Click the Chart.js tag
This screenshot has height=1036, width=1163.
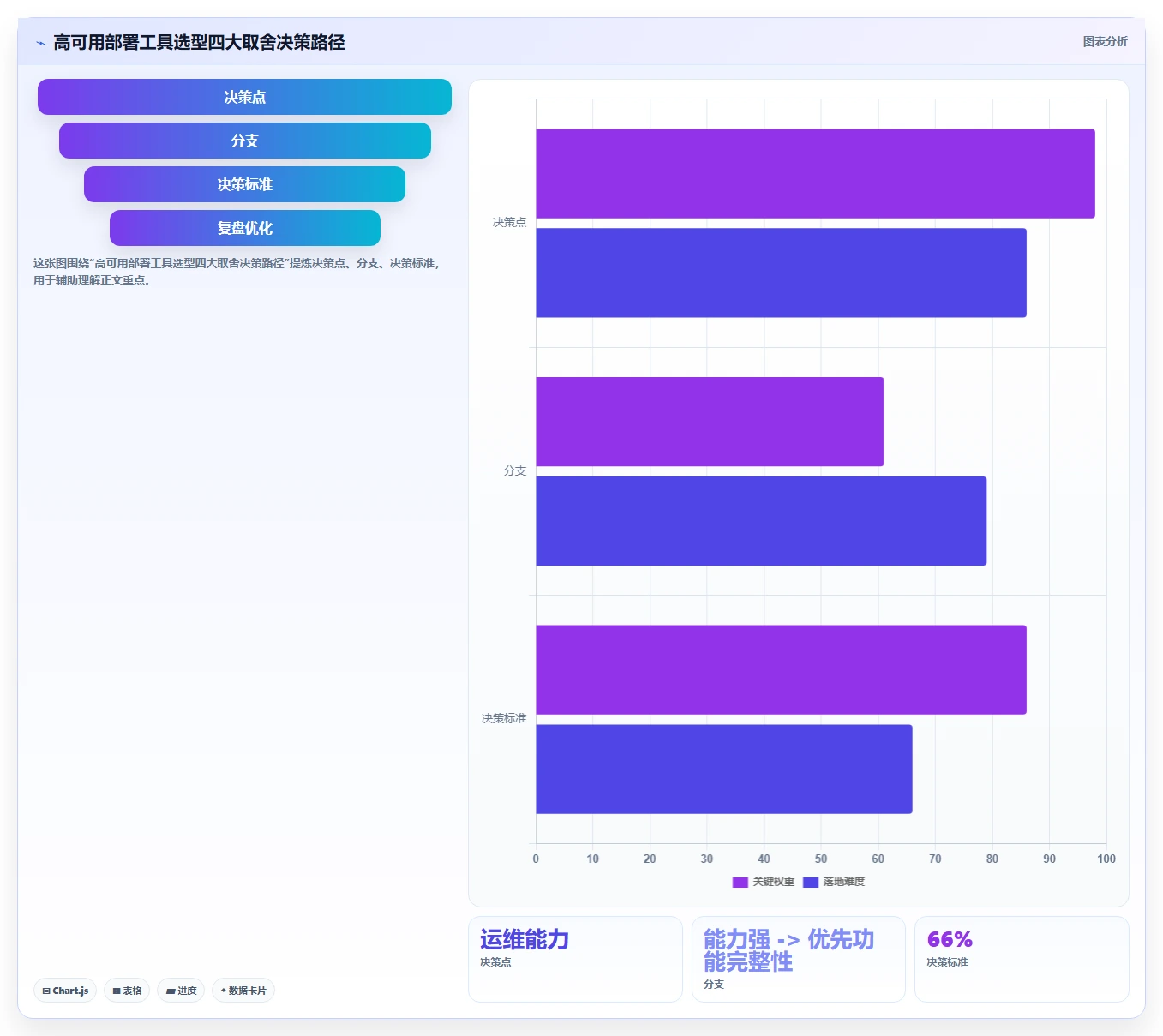click(65, 991)
